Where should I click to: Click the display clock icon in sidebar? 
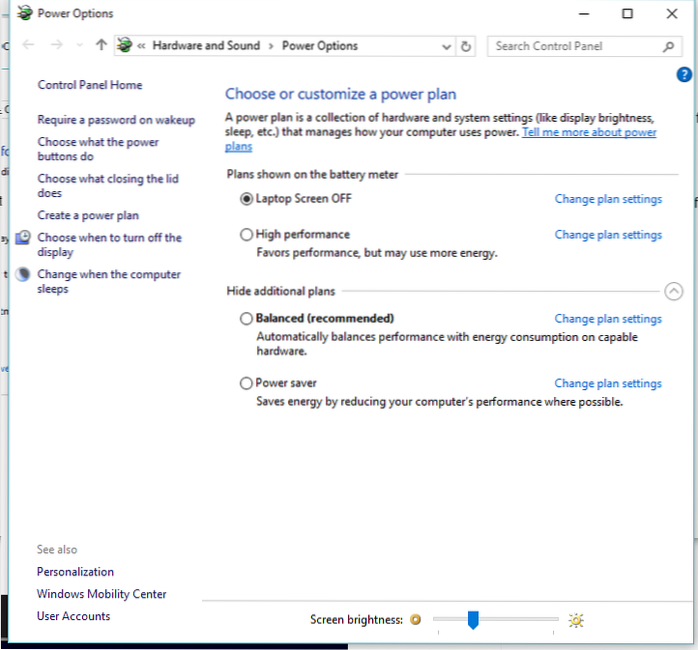coord(23,238)
